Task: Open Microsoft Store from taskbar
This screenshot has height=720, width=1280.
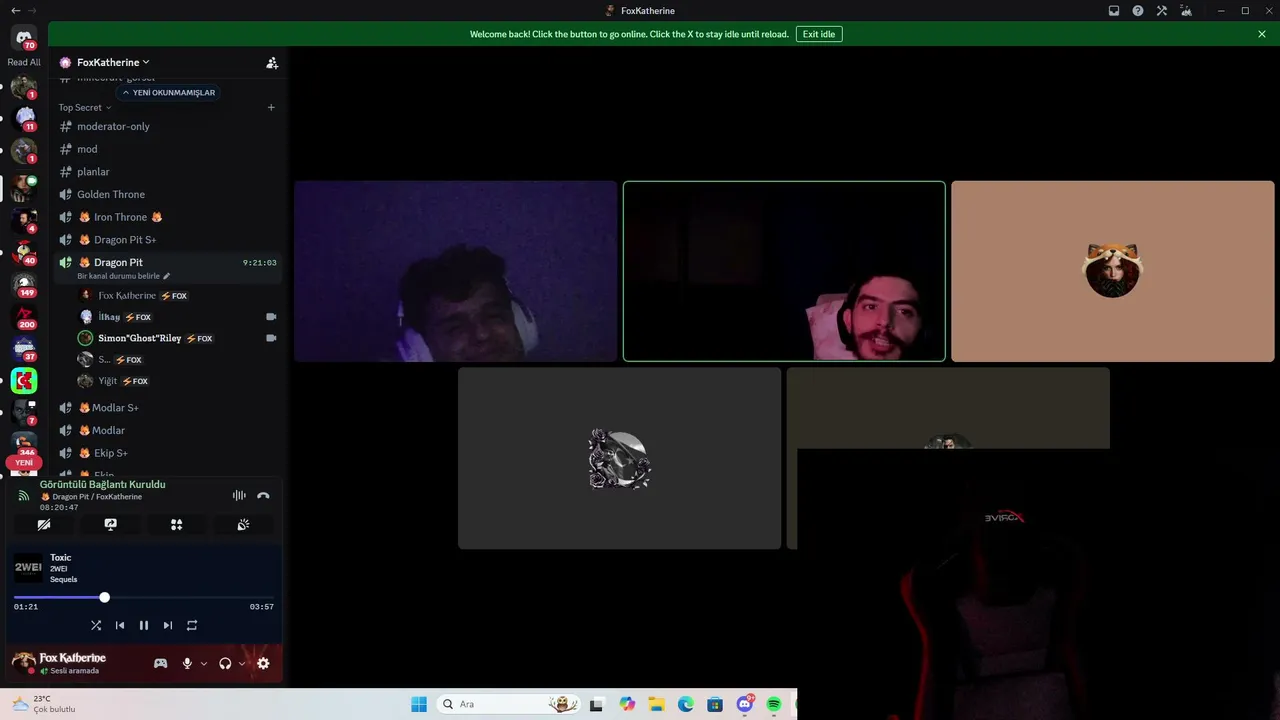Action: [715, 704]
